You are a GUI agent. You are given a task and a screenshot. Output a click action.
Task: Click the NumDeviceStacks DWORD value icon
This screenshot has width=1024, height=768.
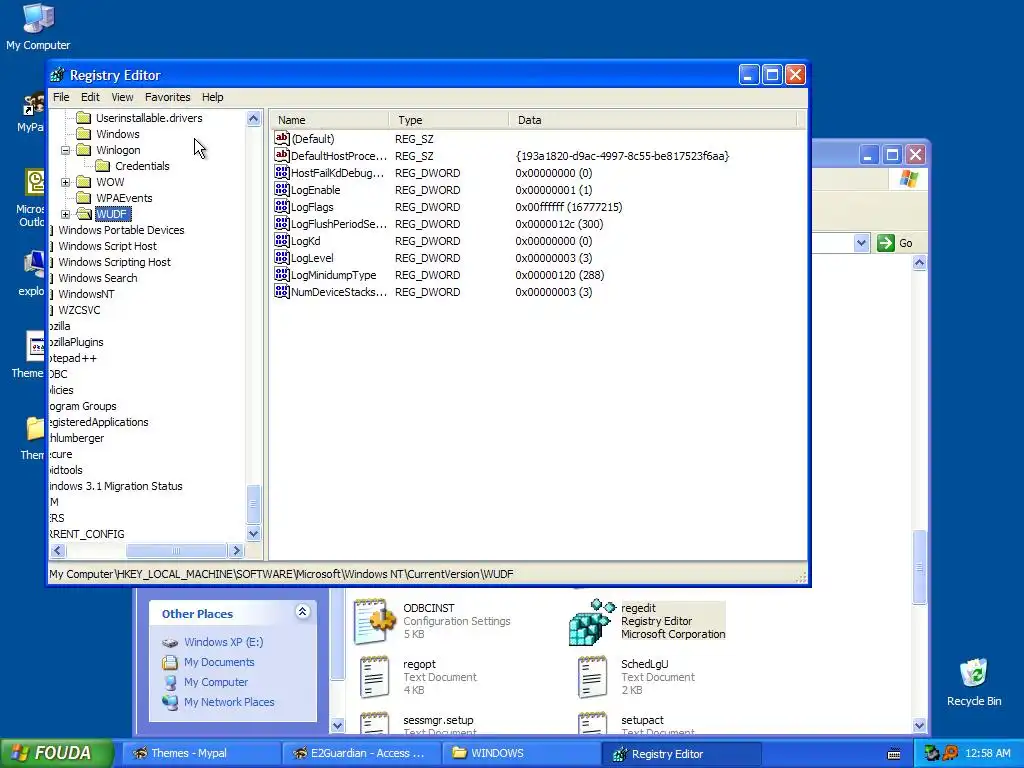pos(281,291)
